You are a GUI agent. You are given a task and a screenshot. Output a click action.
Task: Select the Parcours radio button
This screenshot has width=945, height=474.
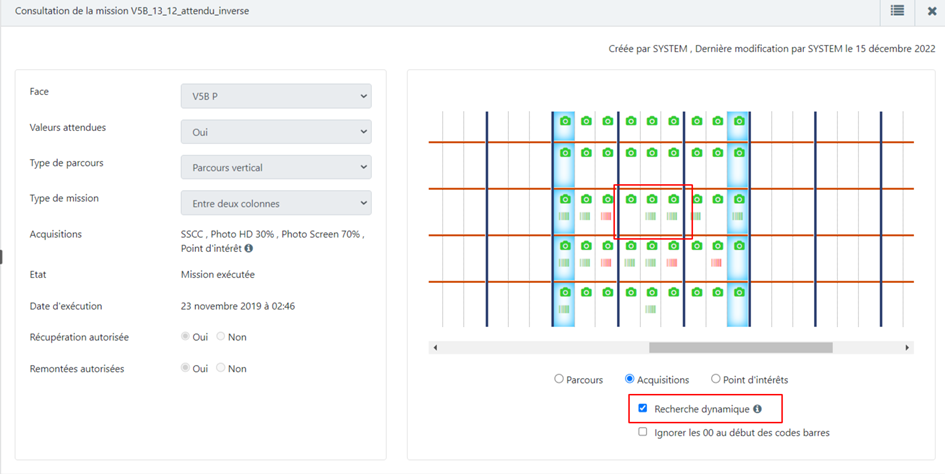[559, 379]
